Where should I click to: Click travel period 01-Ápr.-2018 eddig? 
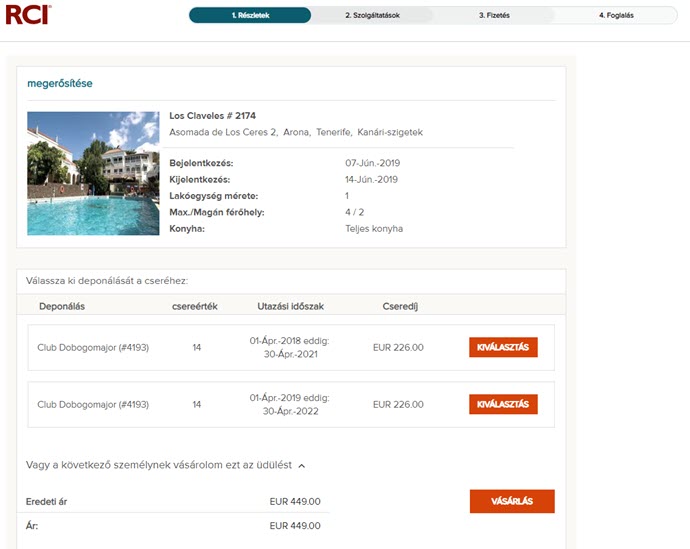click(x=289, y=341)
